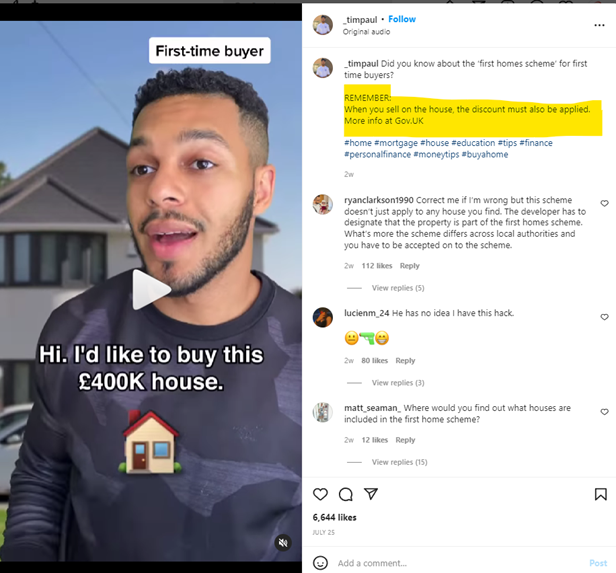Like matt_seaman_'s comment
616x573 pixels.
coord(604,412)
